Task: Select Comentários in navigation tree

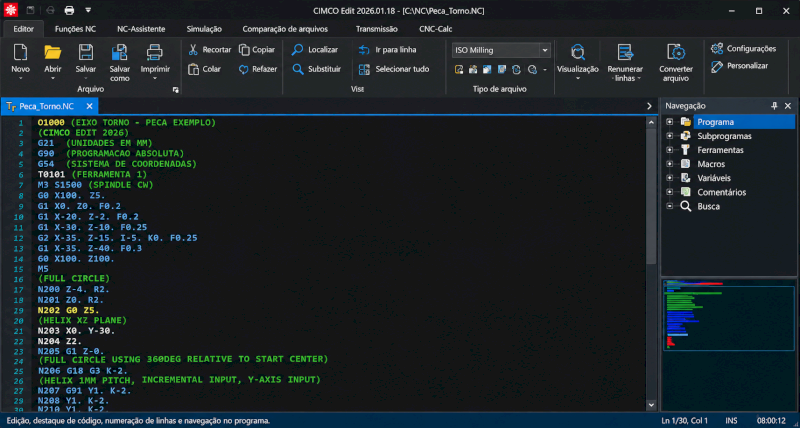Action: coord(721,192)
